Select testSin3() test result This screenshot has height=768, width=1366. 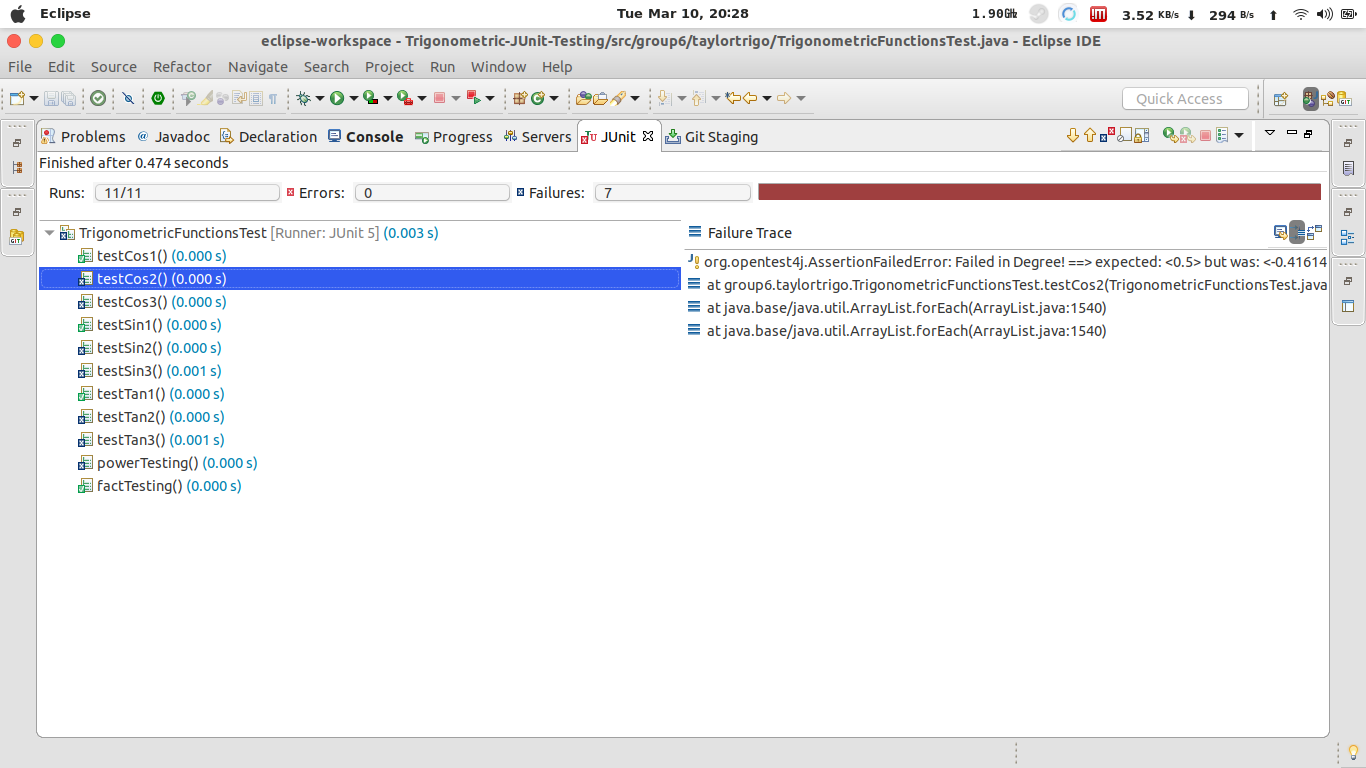pyautogui.click(x=150, y=371)
